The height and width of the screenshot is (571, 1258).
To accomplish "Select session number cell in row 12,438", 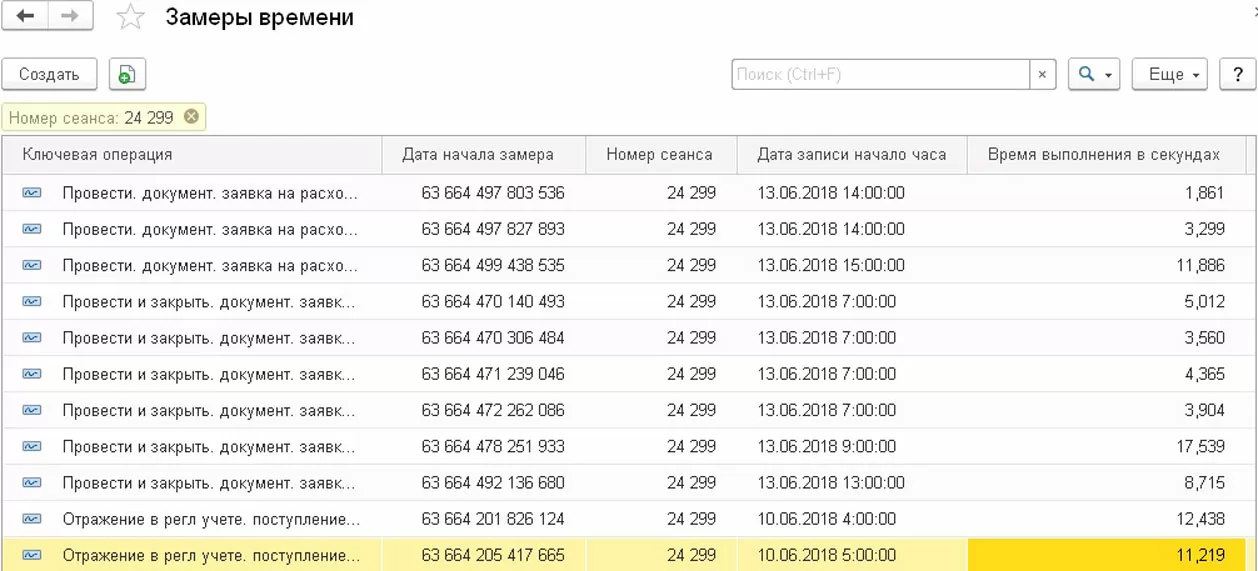I will click(x=692, y=519).
